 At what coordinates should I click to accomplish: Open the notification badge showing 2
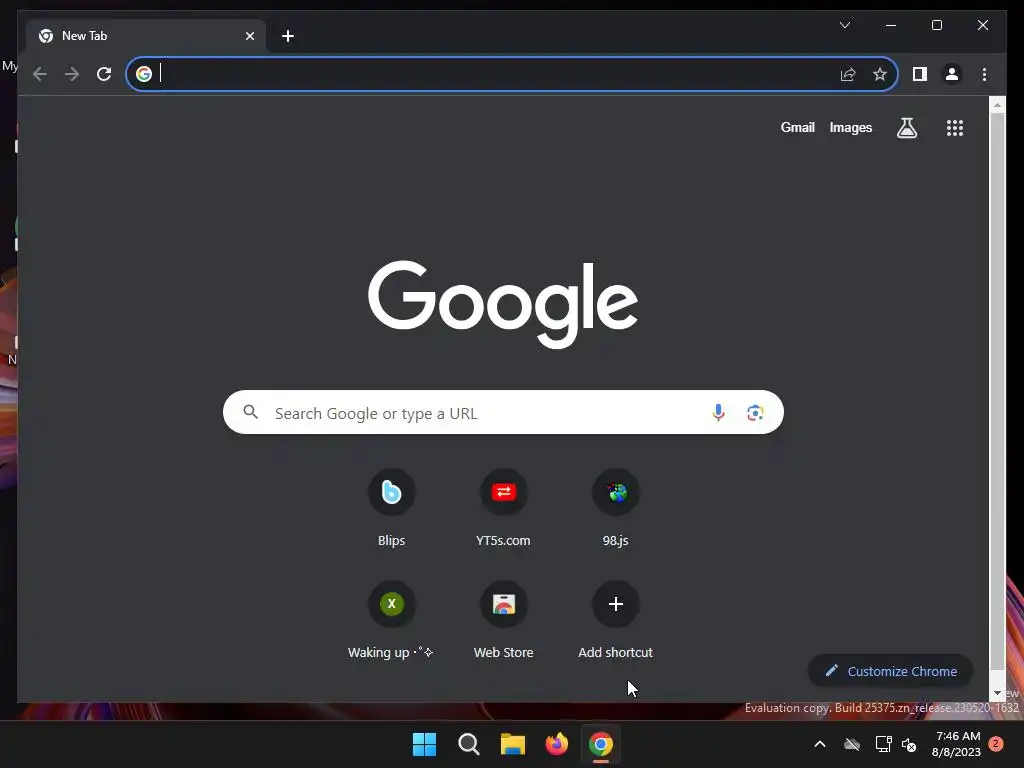(996, 744)
